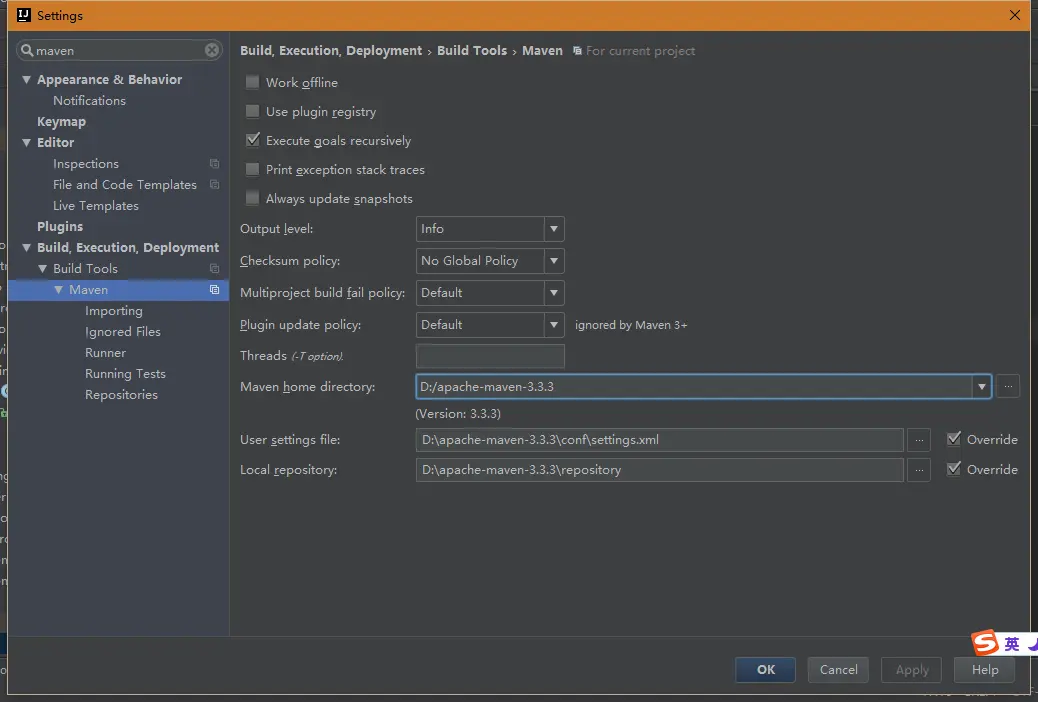Click the User settings file path field
This screenshot has height=702, width=1038.
coord(659,440)
